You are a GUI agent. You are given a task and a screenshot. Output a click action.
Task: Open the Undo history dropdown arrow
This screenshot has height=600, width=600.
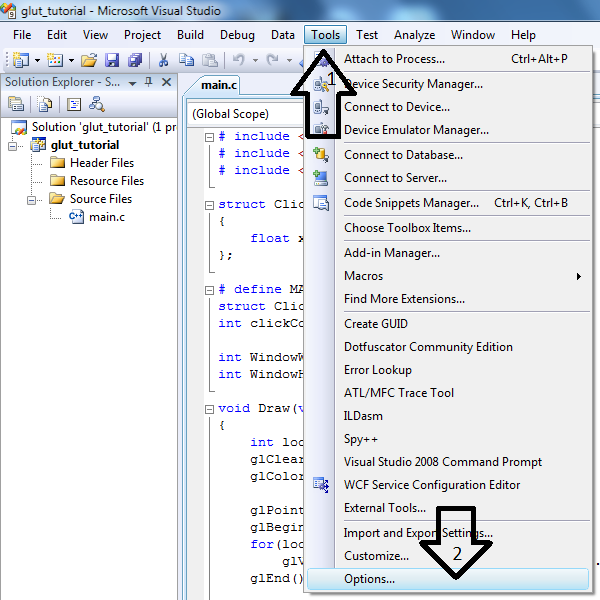click(x=255, y=60)
